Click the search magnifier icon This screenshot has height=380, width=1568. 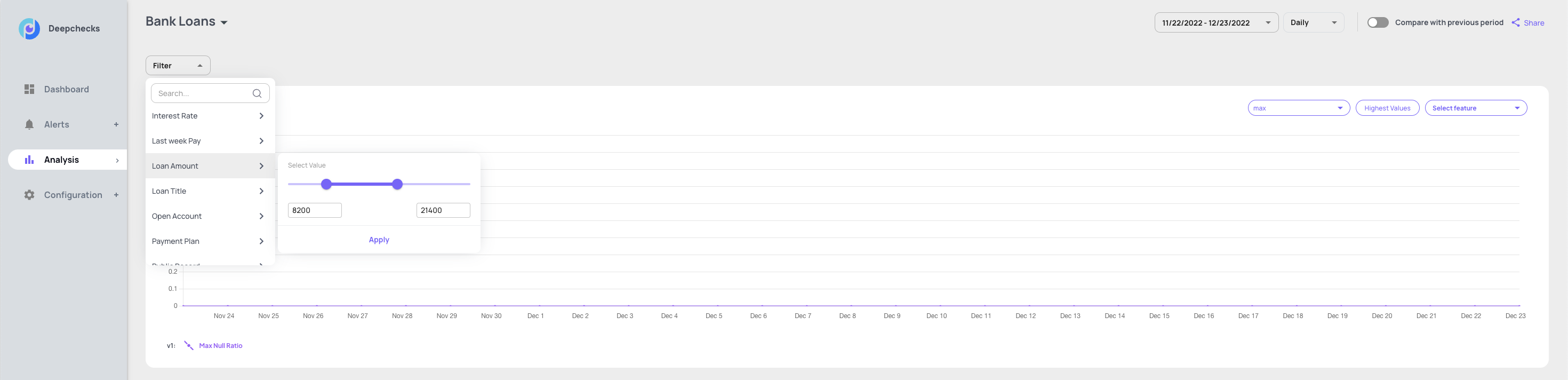click(257, 93)
